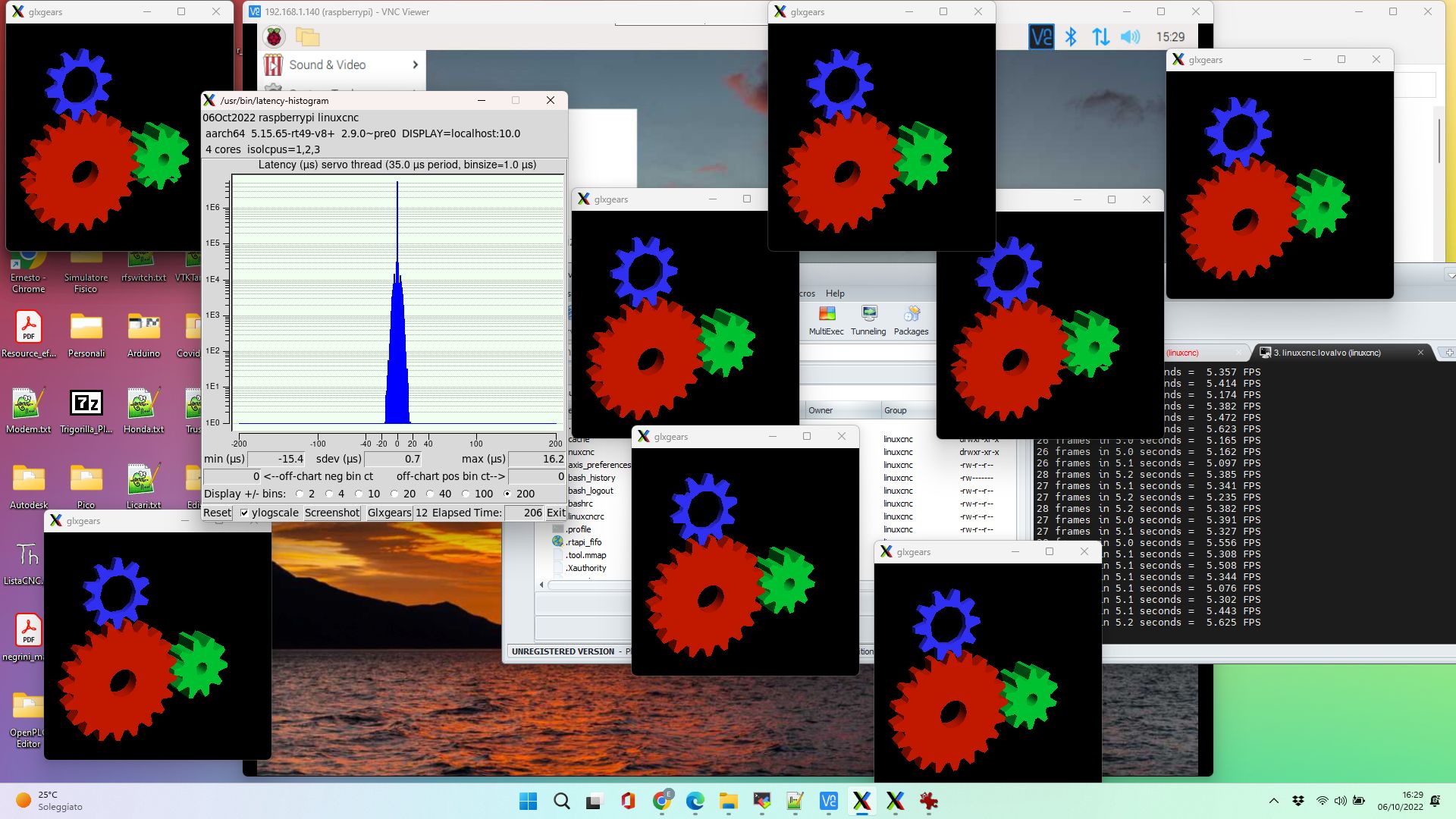The width and height of the screenshot is (1456, 819).
Task: Open Task View on the taskbar
Action: (595, 801)
